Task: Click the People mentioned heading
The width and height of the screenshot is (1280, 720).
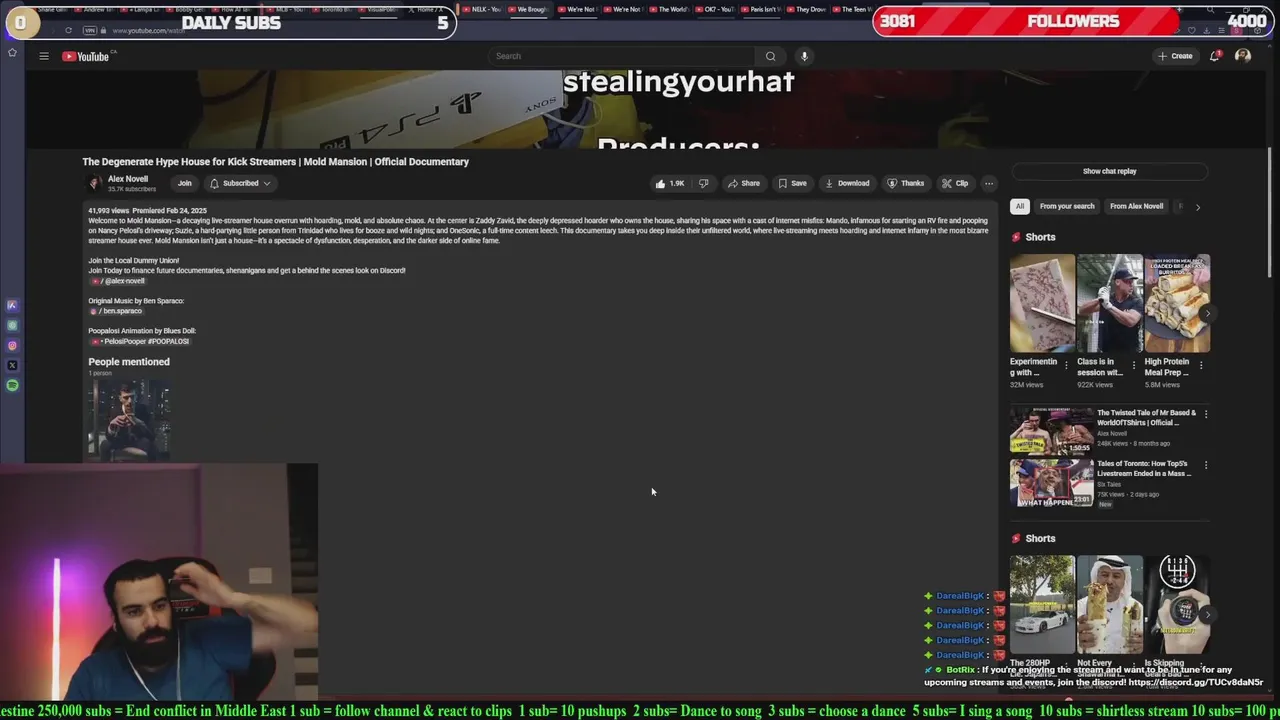Action: click(129, 362)
